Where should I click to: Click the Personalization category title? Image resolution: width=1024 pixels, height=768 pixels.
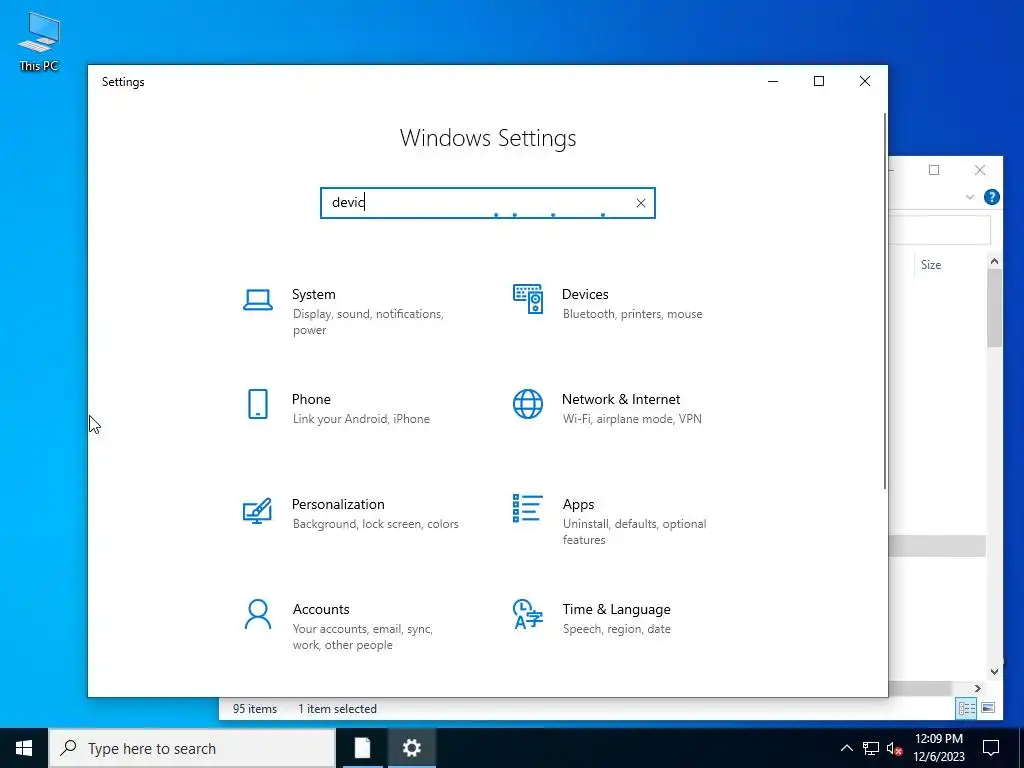tap(338, 504)
